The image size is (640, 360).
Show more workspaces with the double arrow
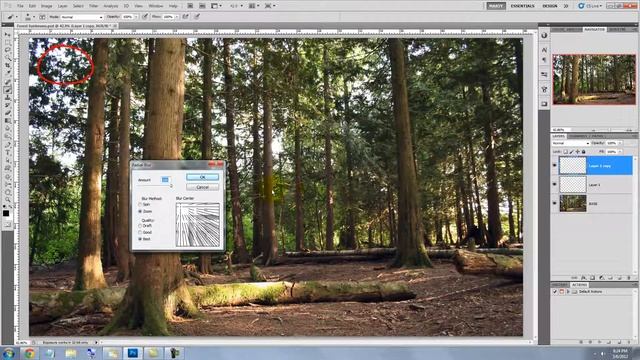click(x=566, y=6)
